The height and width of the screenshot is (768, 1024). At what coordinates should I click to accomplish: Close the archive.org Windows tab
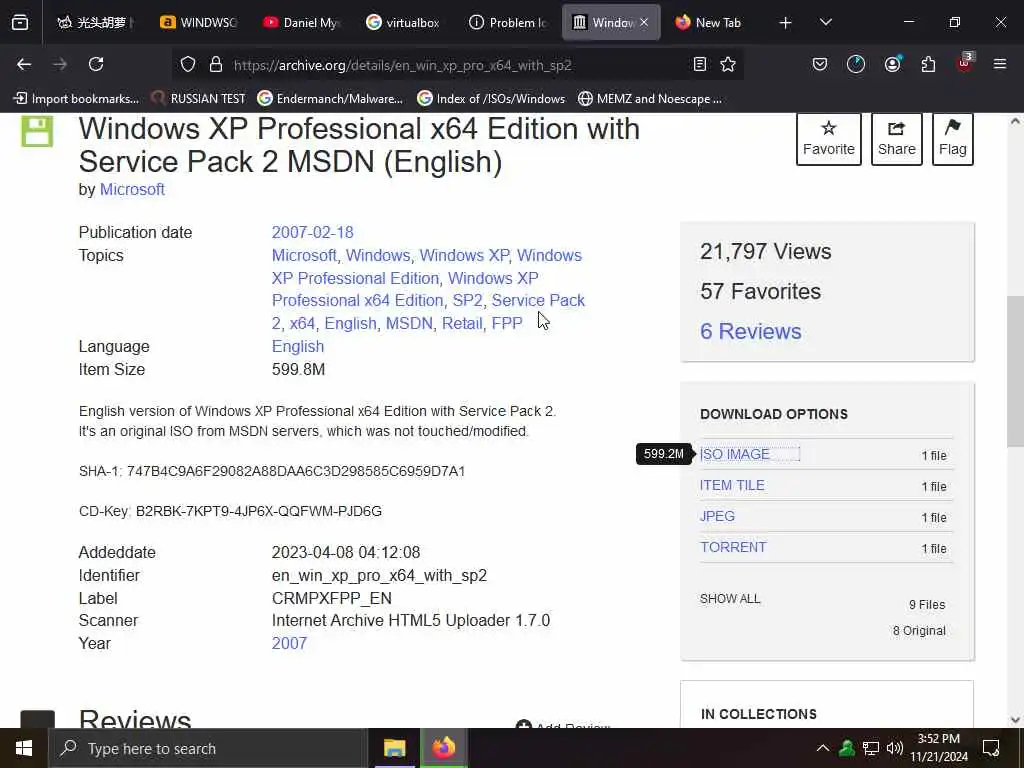point(644,22)
